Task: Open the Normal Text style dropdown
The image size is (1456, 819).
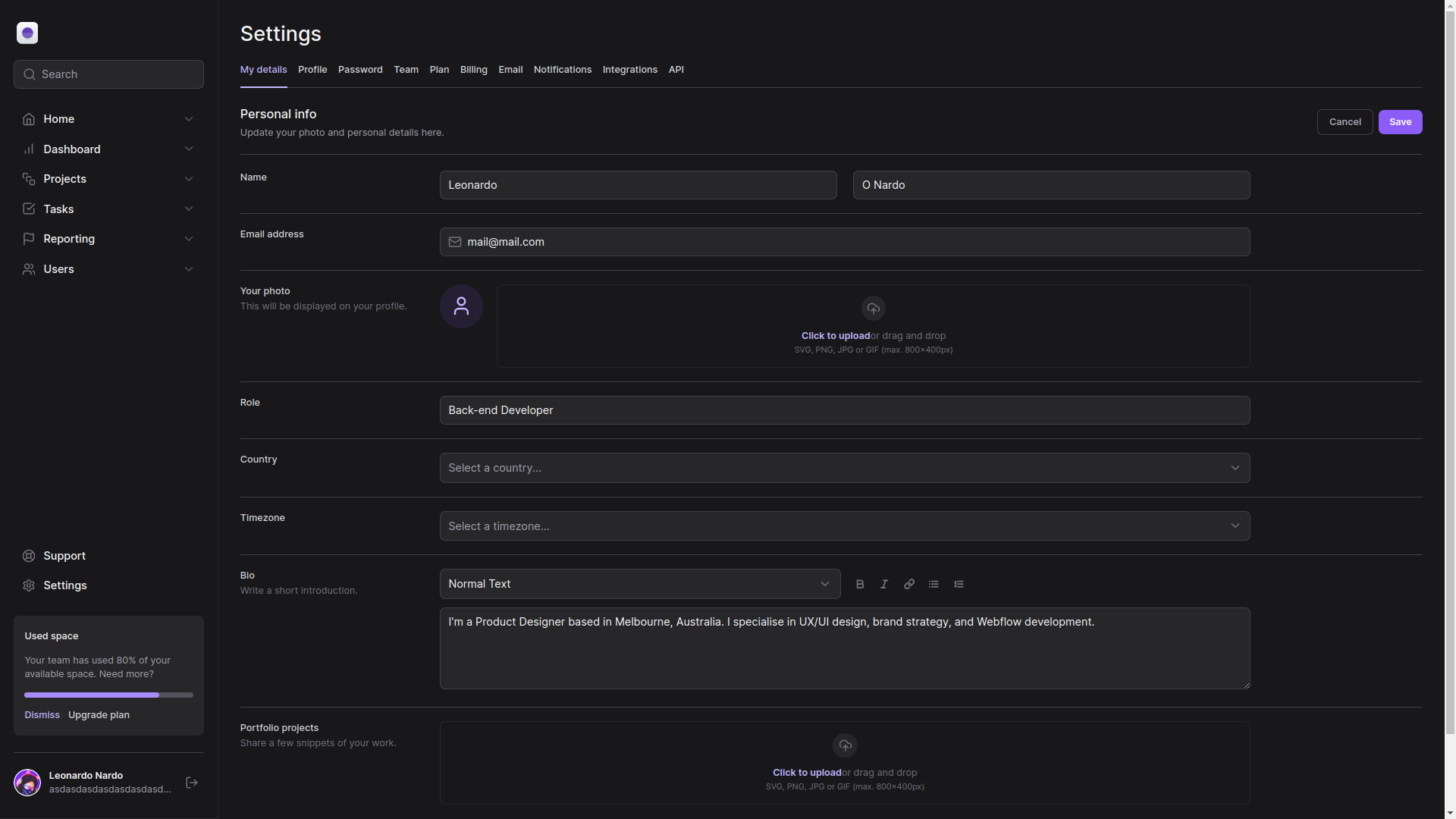Action: click(639, 584)
